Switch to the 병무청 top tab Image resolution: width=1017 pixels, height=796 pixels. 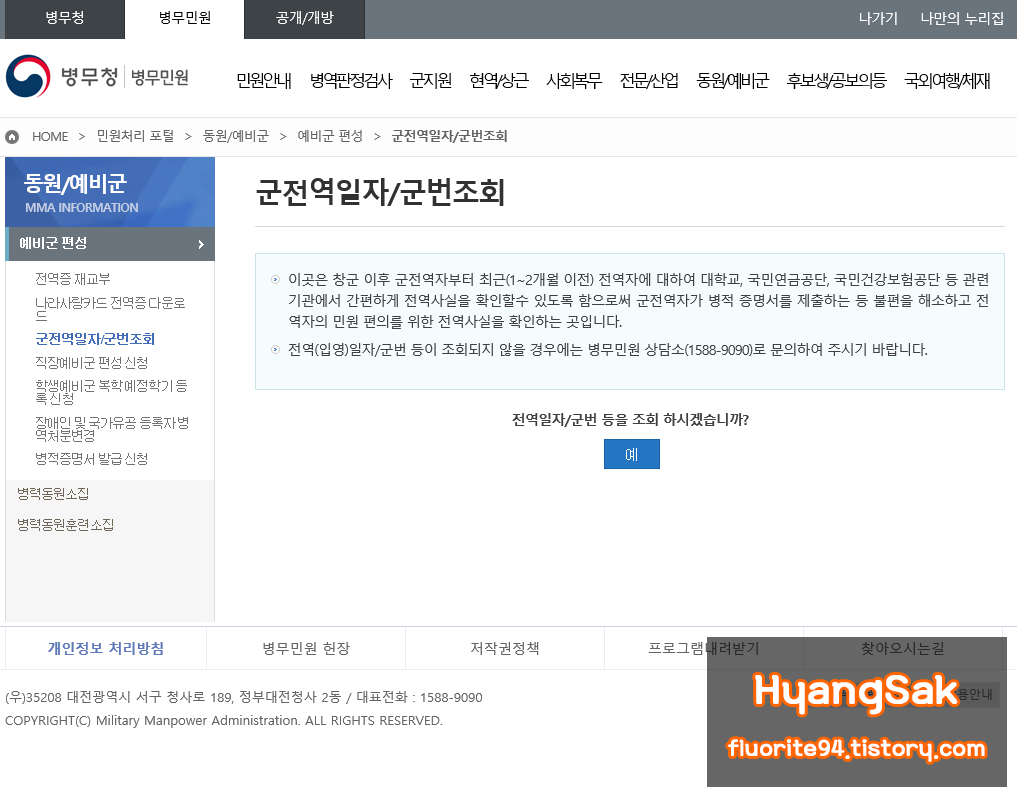65,19
